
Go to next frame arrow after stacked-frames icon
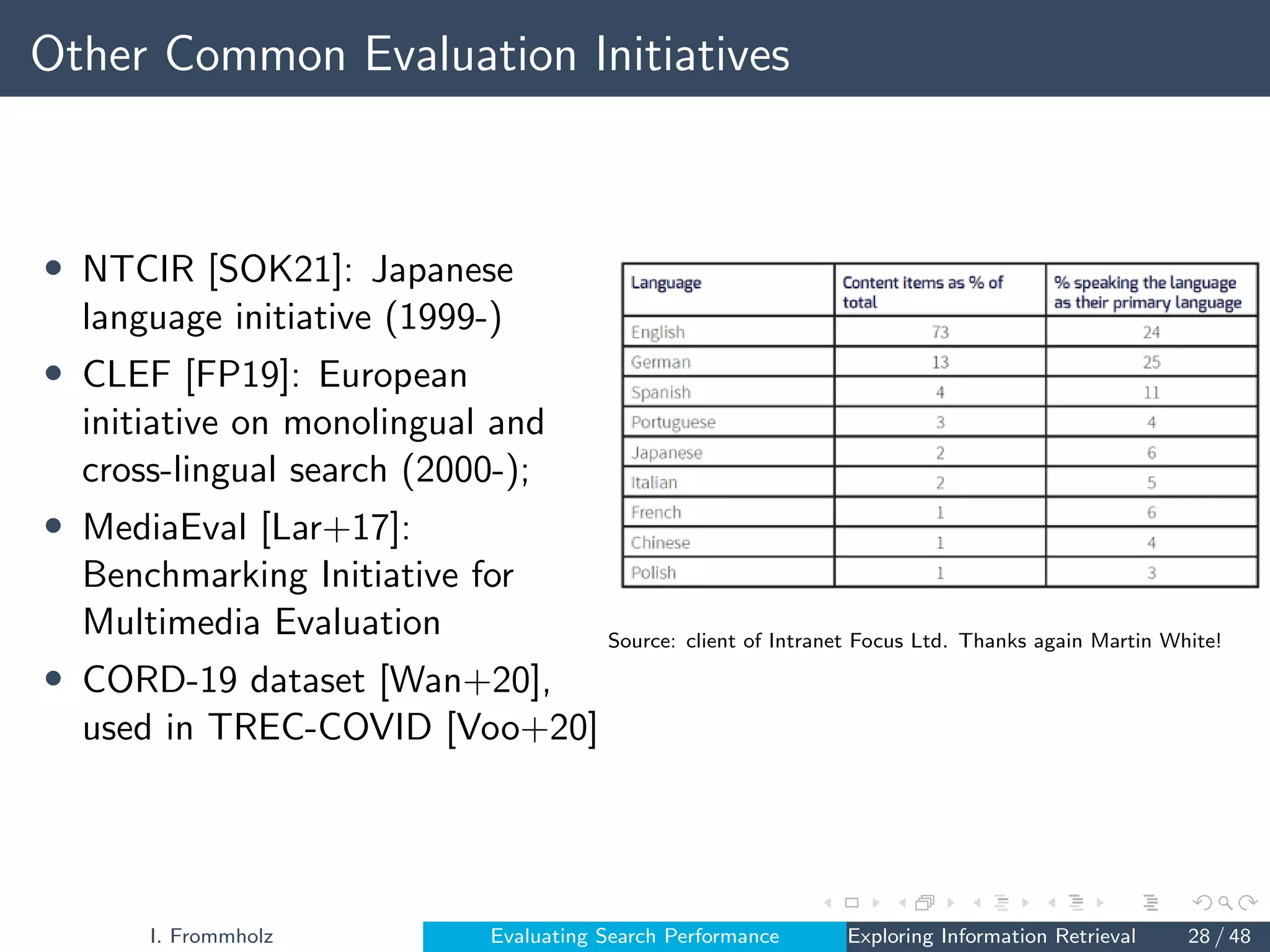(951, 902)
